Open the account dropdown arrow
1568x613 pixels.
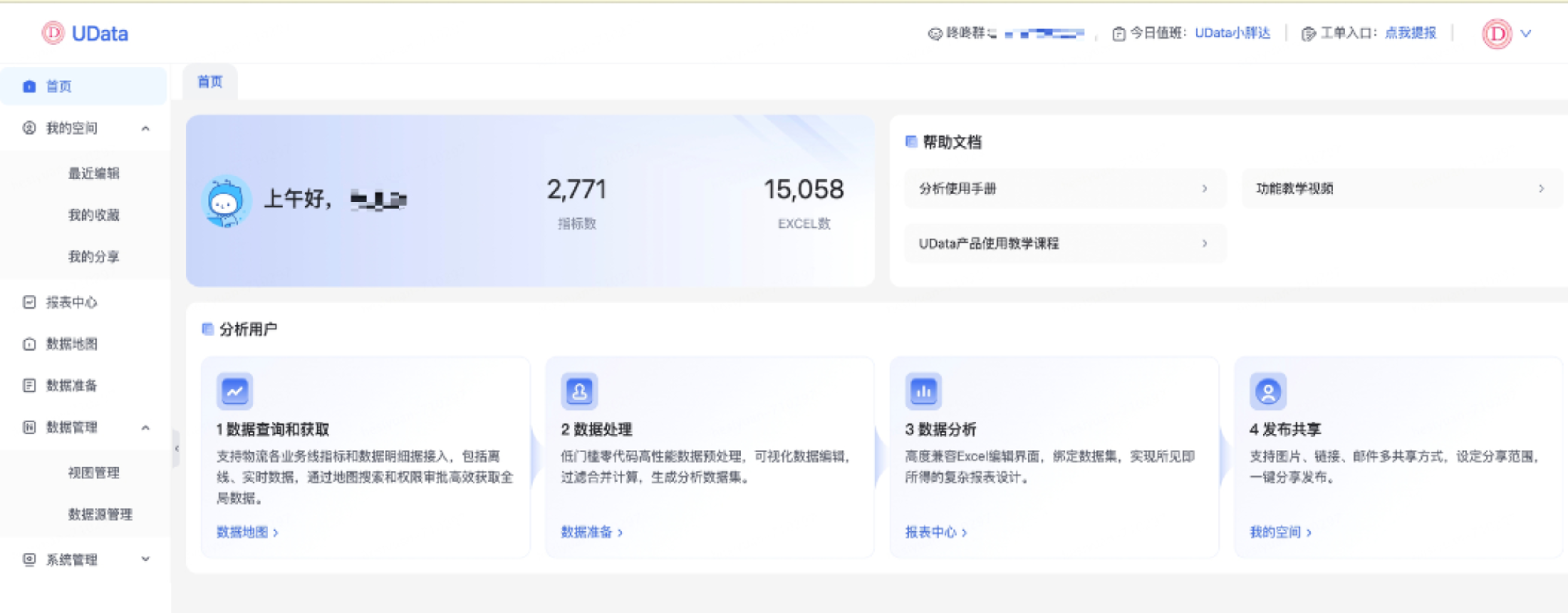[x=1525, y=34]
